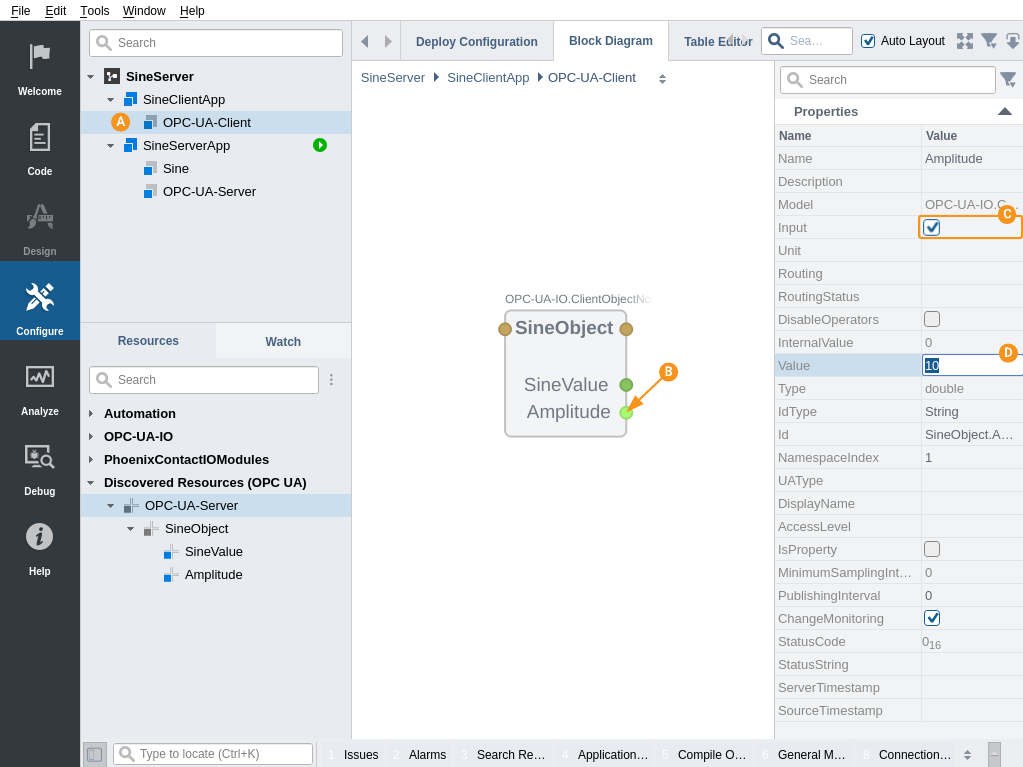1023x767 pixels.
Task: Click the SineServer breadcrumb link
Action: pyautogui.click(x=392, y=77)
